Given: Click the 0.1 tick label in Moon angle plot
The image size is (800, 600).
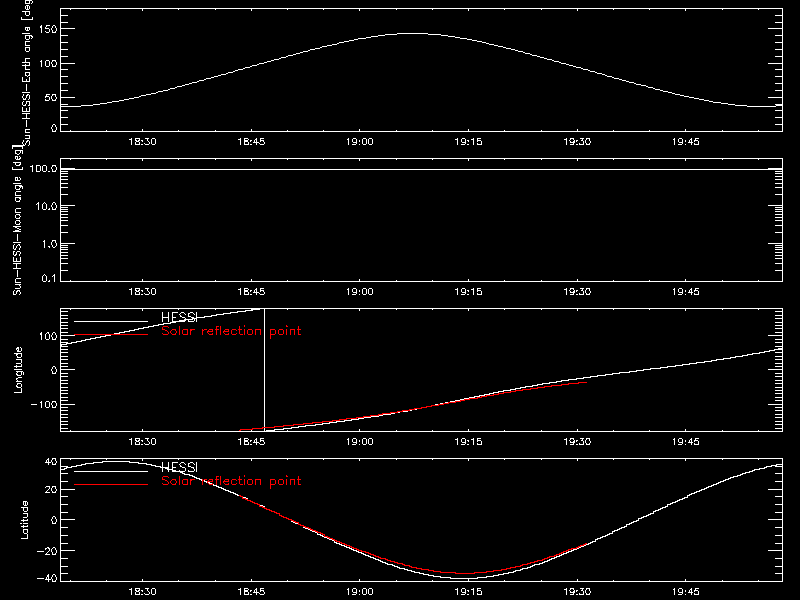Looking at the screenshot, I should tap(49, 279).
